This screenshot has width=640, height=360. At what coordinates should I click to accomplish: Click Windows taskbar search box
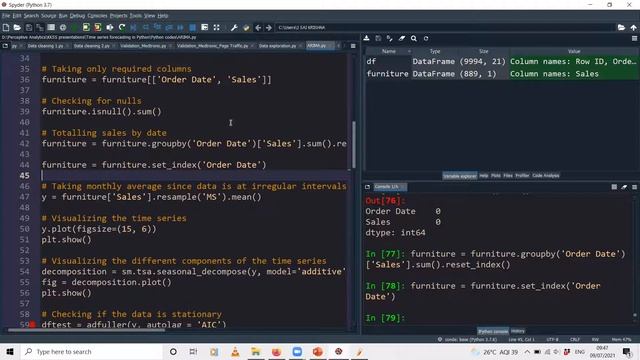pyautogui.click(x=91, y=351)
